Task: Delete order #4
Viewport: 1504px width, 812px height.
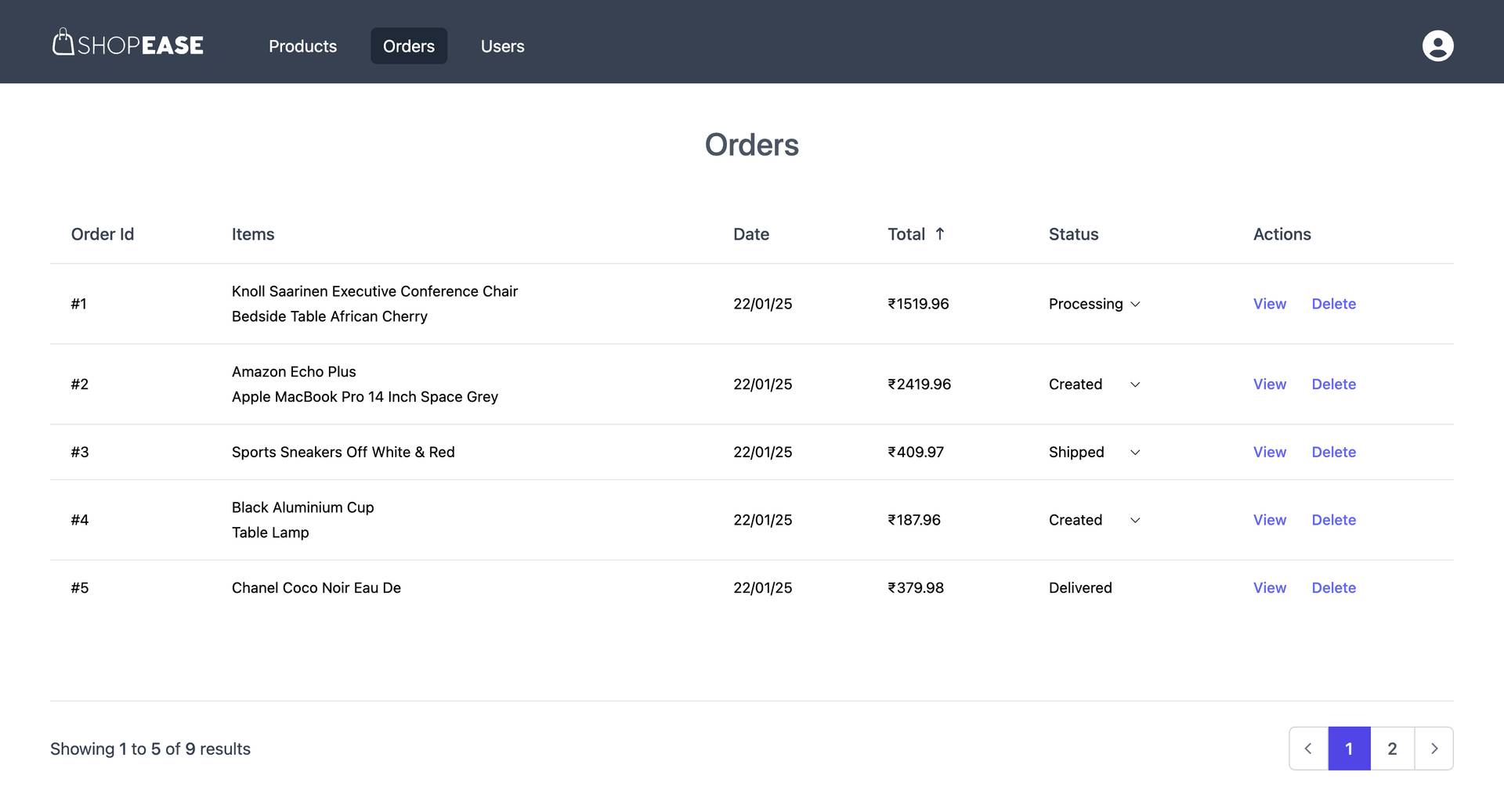Action: pos(1333,520)
